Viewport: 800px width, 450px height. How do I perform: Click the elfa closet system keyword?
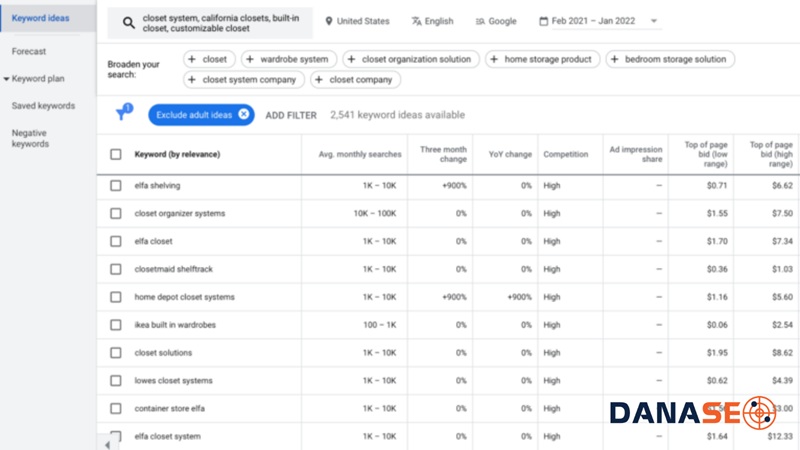(167, 436)
